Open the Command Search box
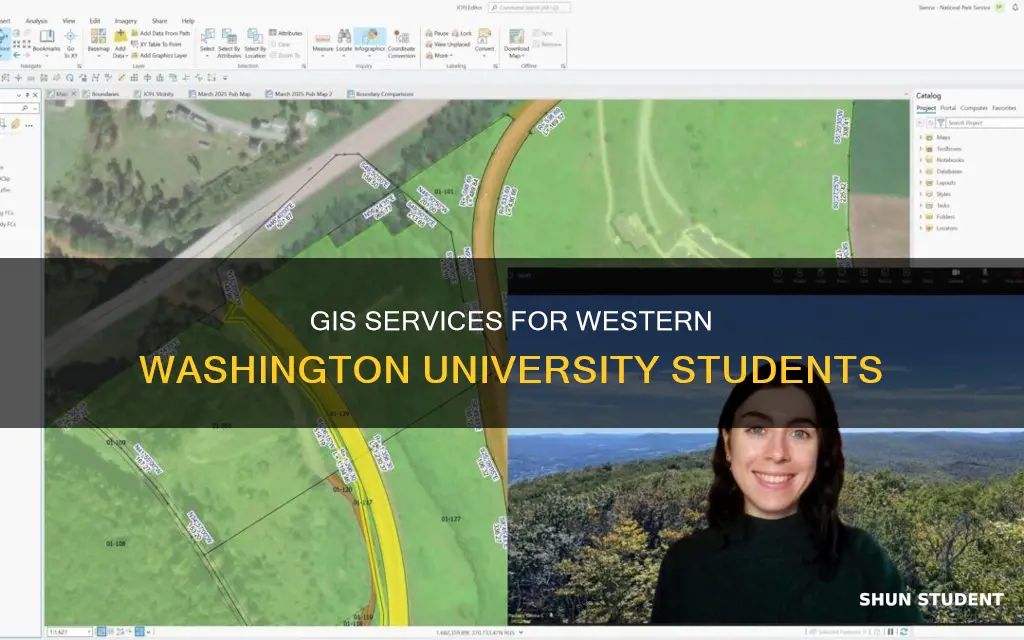 pos(529,7)
